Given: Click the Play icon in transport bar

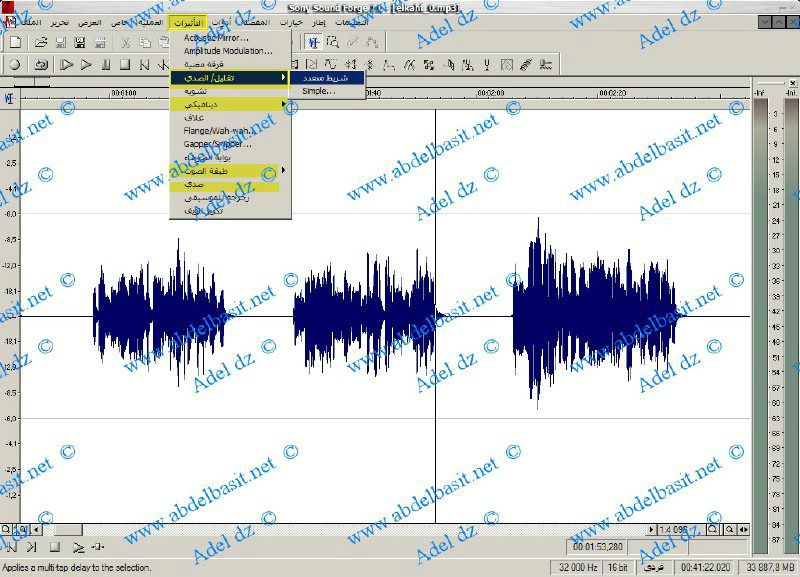Looking at the screenshot, I should pyautogui.click(x=86, y=65).
